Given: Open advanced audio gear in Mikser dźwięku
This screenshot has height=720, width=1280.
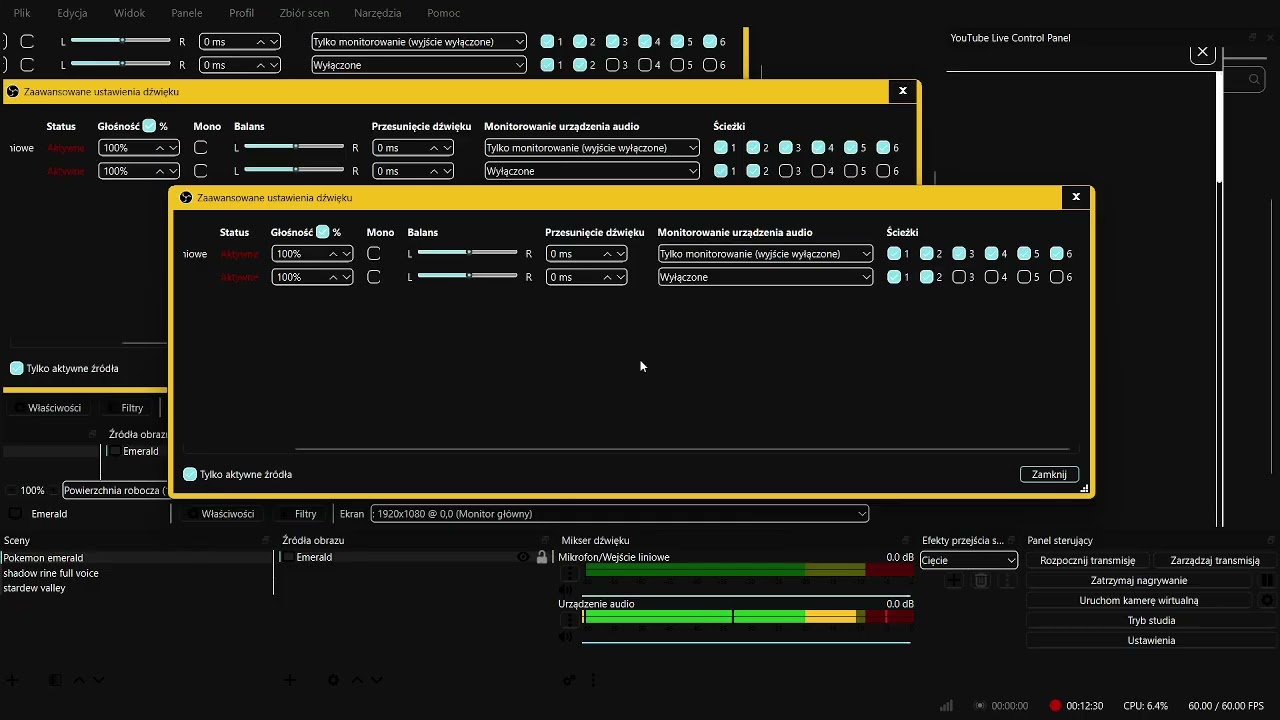Looking at the screenshot, I should 569,680.
